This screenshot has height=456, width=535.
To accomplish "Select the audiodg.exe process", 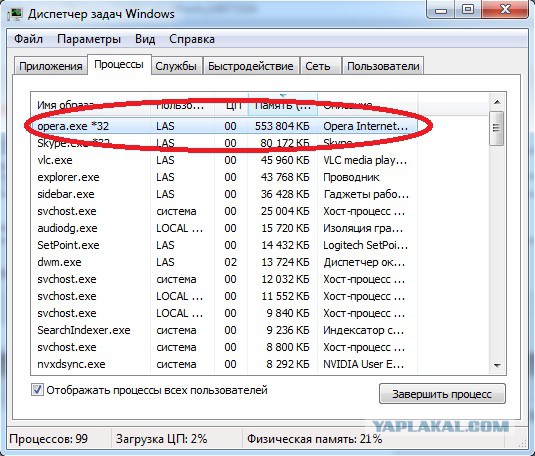I will pos(225,228).
